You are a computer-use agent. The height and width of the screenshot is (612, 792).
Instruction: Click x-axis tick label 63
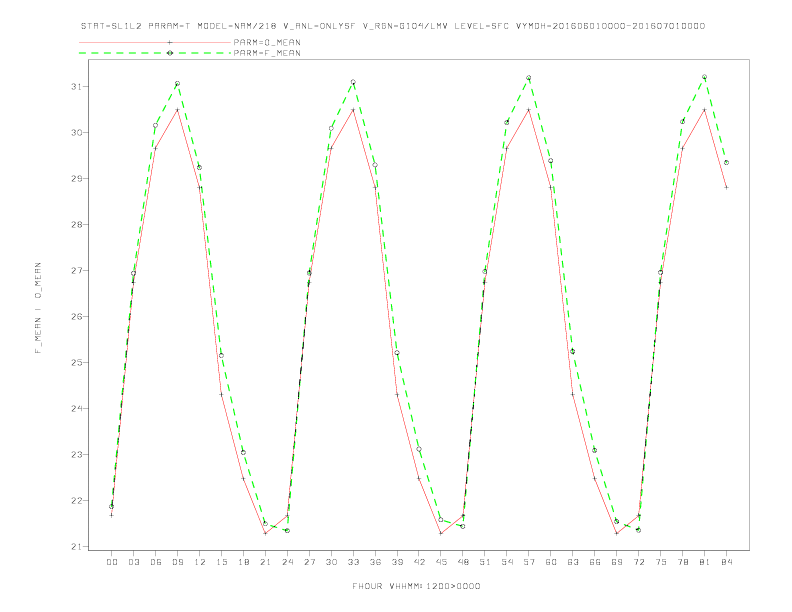pyautogui.click(x=573, y=562)
